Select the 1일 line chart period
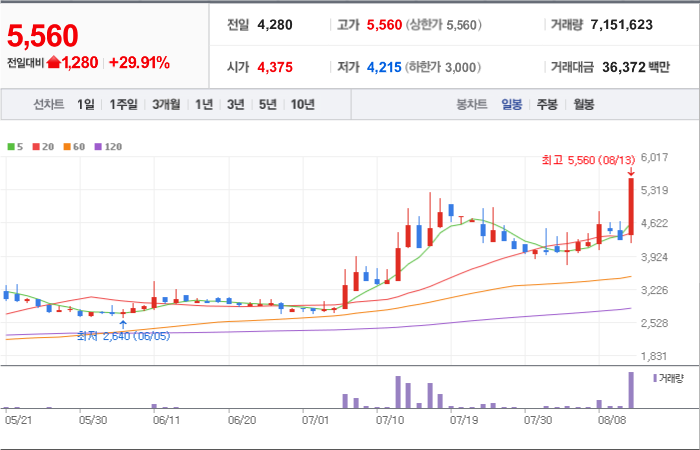This screenshot has width=700, height=450. (86, 104)
